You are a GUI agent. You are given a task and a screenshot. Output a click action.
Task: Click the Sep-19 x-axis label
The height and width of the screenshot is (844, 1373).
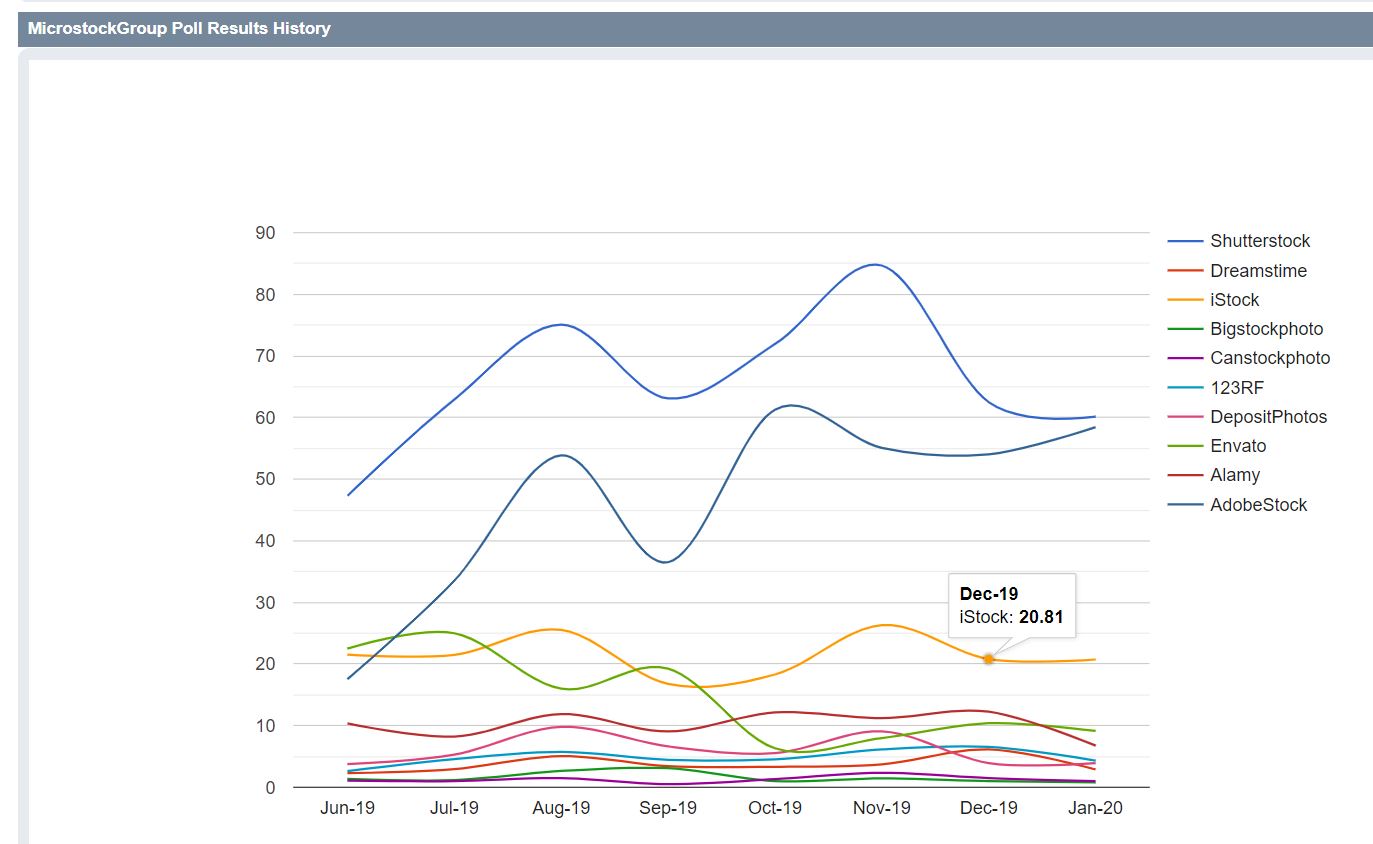pyautogui.click(x=668, y=808)
